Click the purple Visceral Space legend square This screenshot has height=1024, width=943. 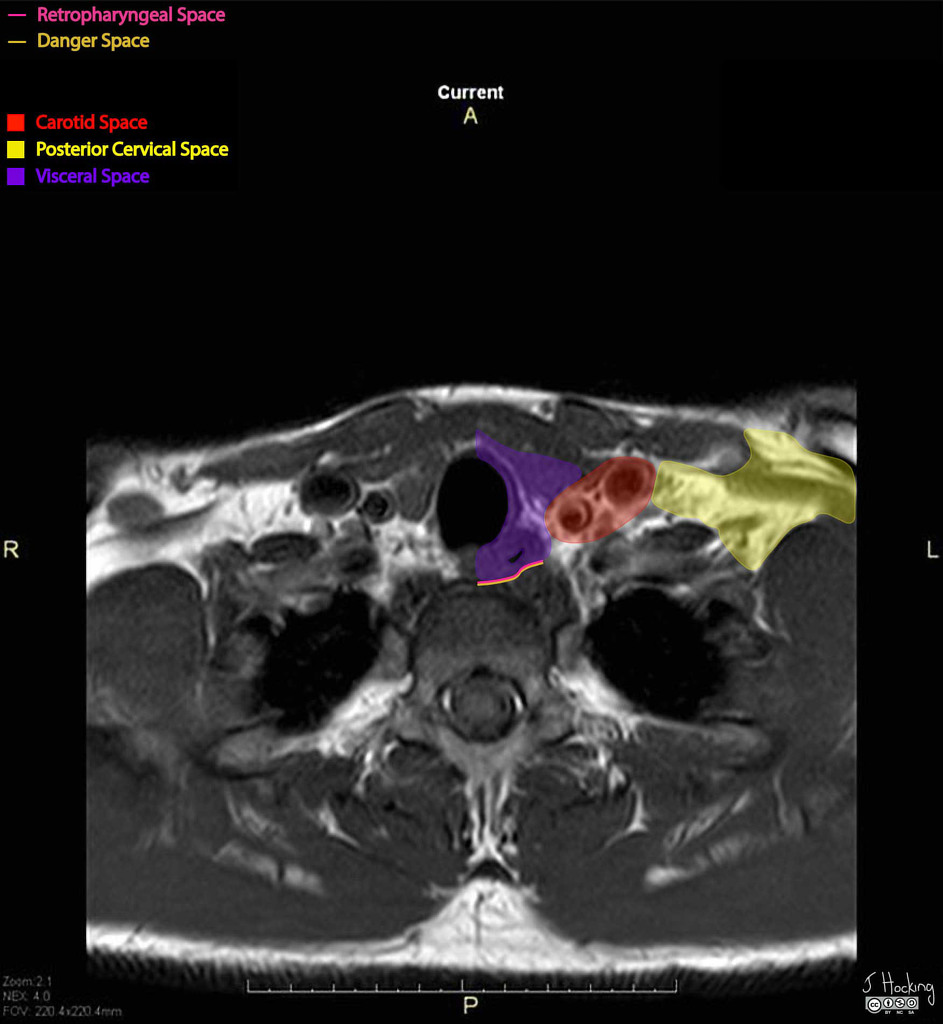pyautogui.click(x=15, y=177)
